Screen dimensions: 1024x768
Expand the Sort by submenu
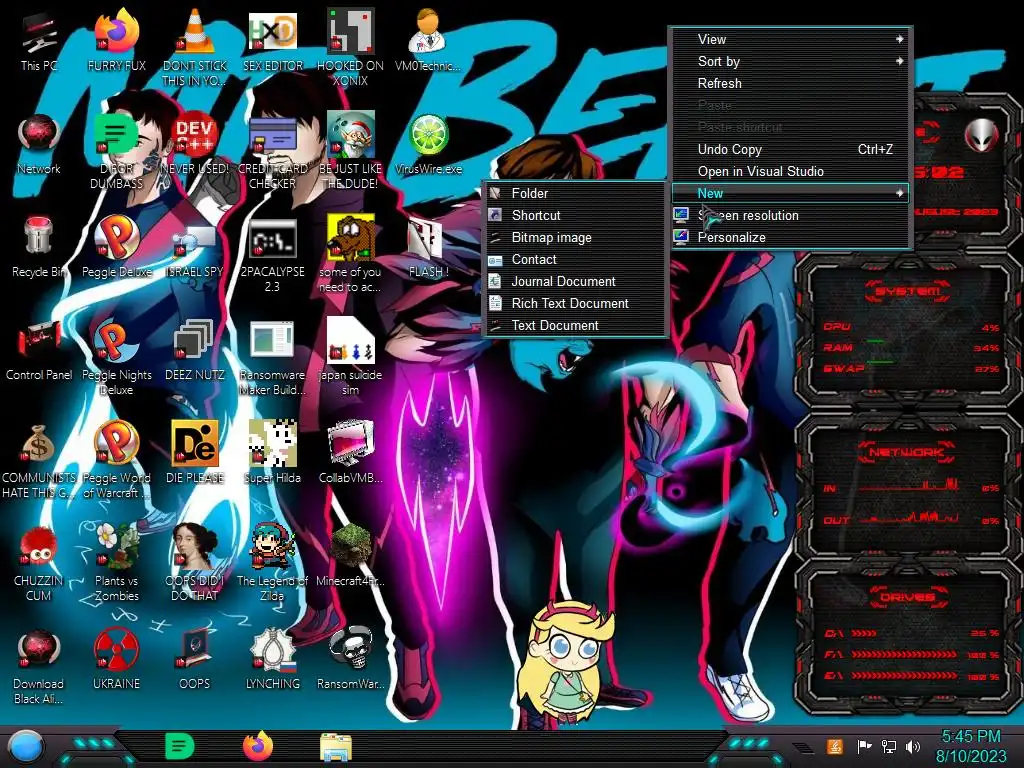pyautogui.click(x=790, y=61)
